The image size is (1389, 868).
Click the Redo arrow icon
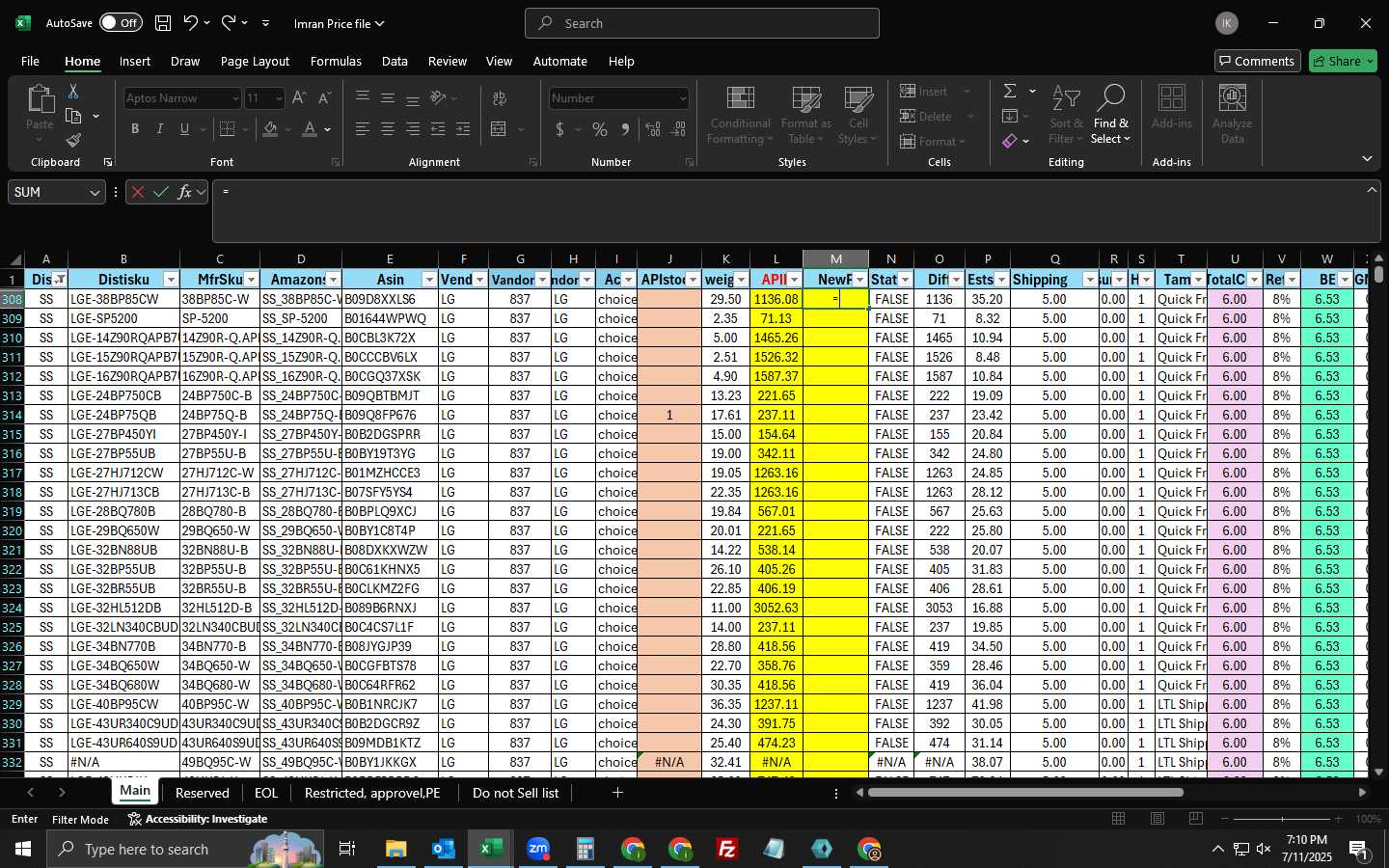coord(229,23)
